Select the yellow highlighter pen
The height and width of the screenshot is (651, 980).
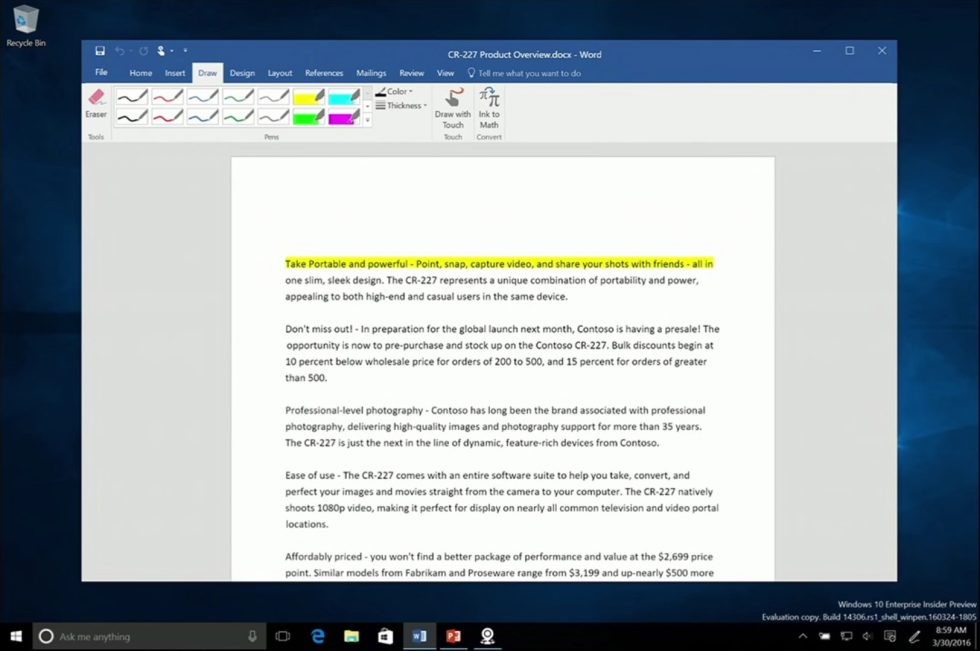(309, 97)
